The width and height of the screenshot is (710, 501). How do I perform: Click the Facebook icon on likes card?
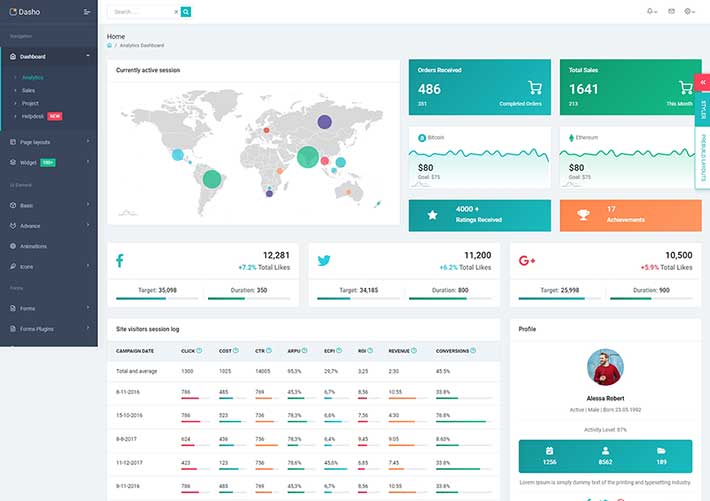(120, 260)
